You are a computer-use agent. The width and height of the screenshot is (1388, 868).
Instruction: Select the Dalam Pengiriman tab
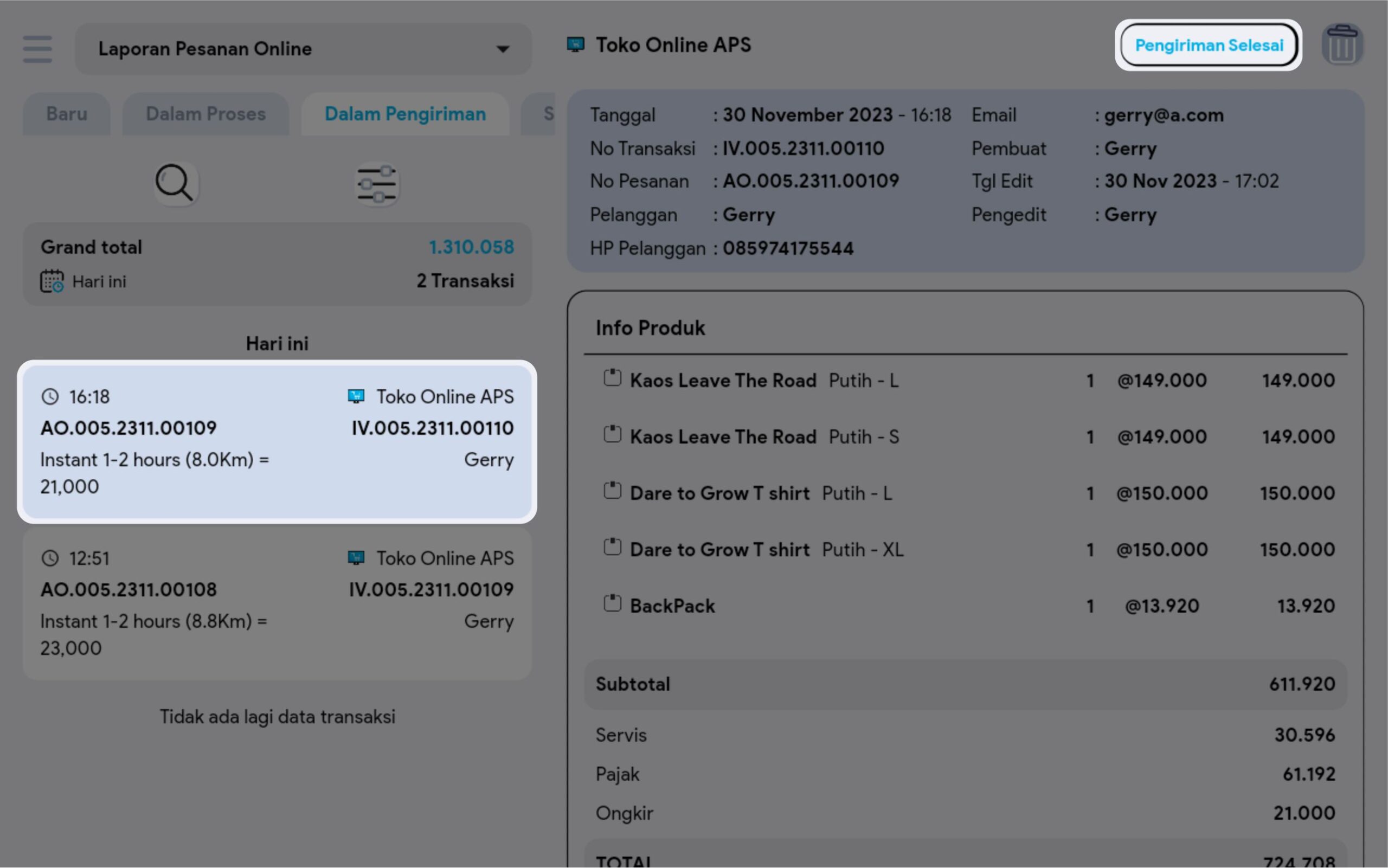click(x=405, y=114)
